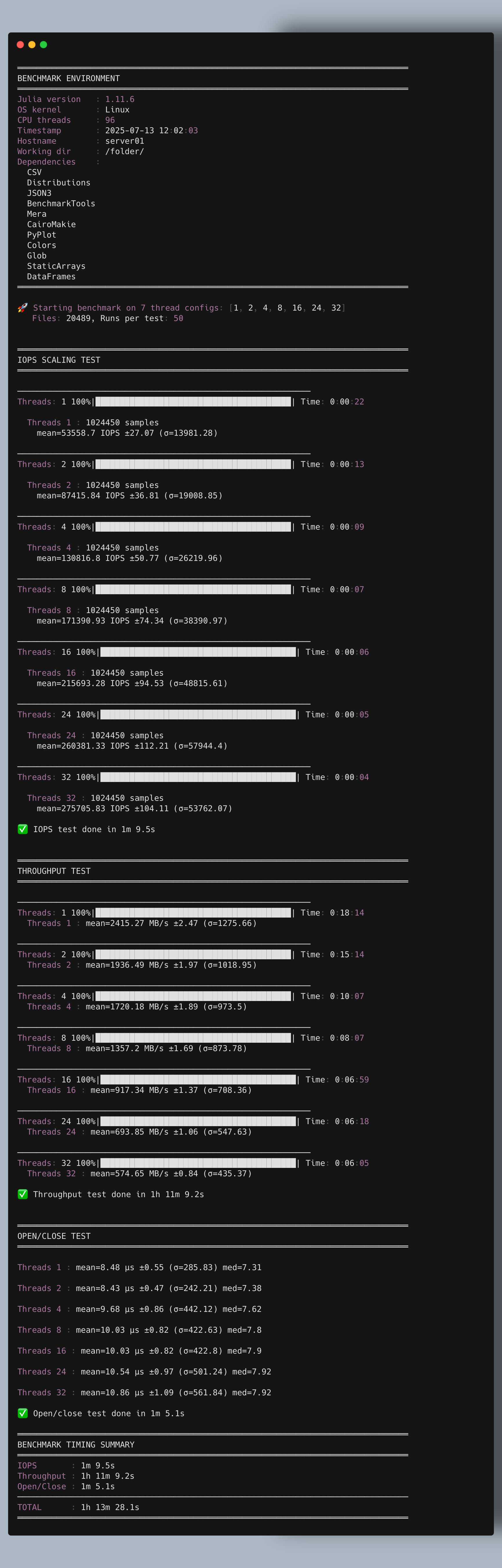
Task: Click mean=53558.7 IOPS result line
Action: pos(127,433)
